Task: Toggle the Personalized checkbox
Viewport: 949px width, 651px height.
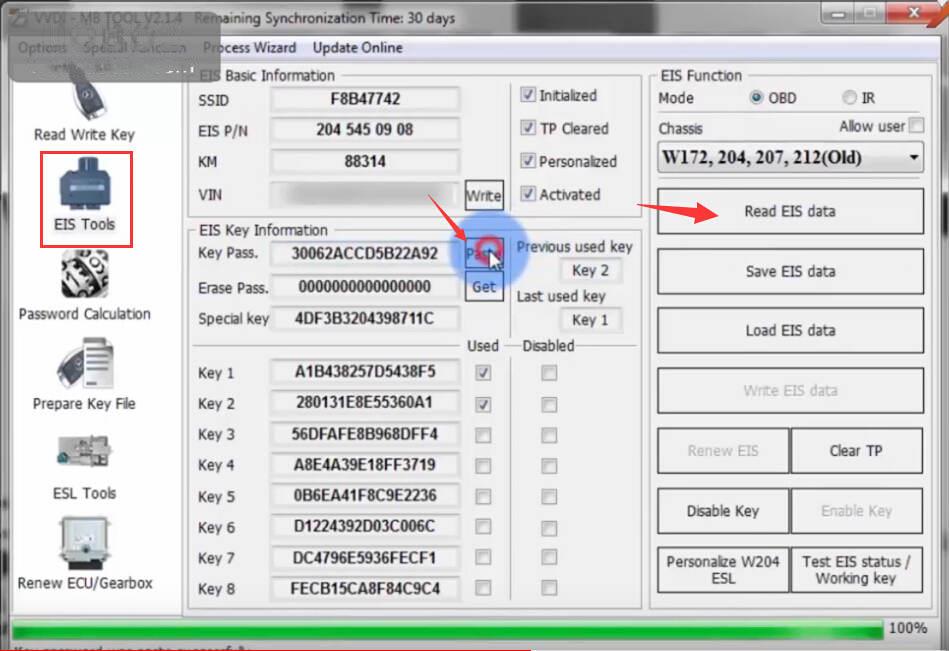Action: pos(528,160)
